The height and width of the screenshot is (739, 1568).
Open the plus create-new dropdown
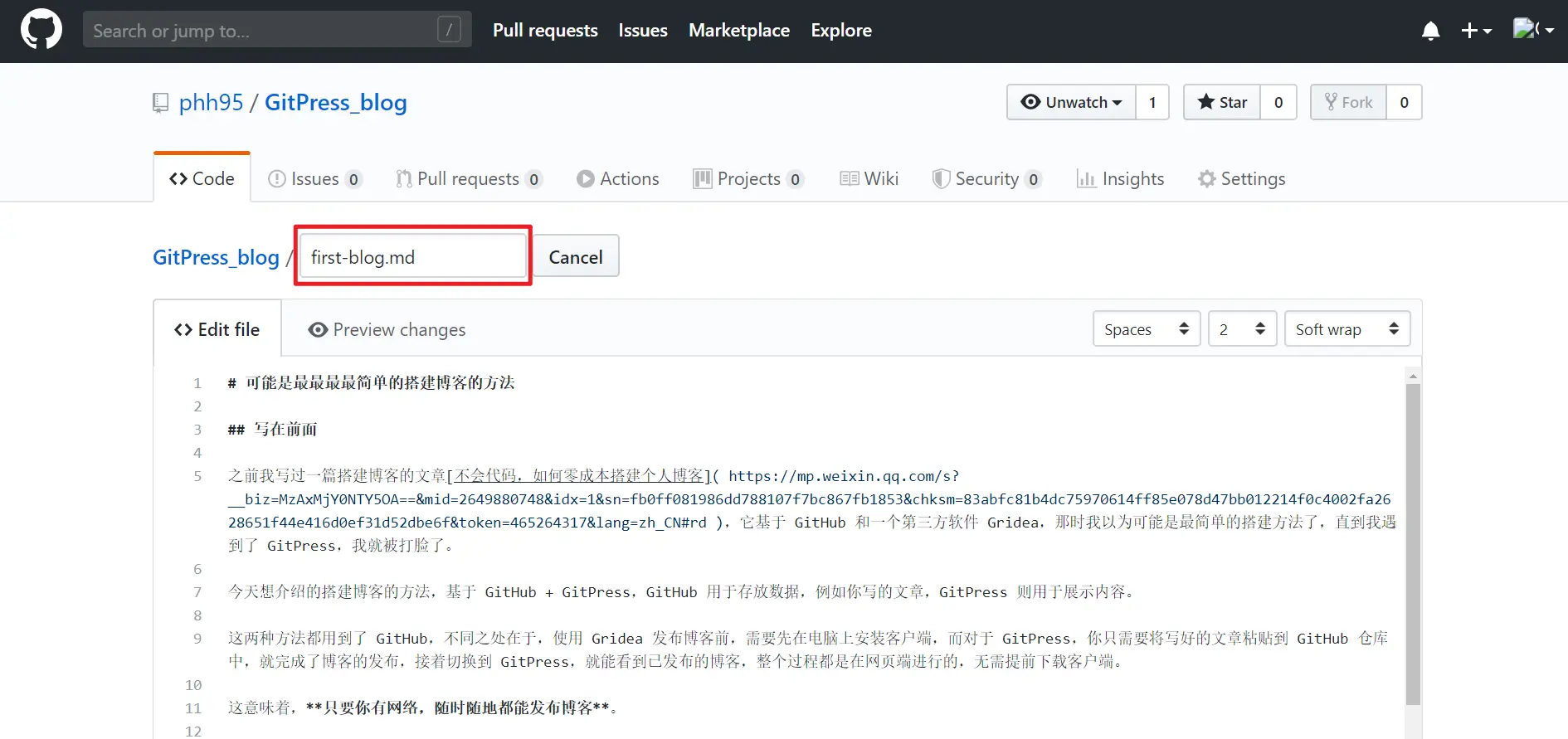(x=1476, y=31)
